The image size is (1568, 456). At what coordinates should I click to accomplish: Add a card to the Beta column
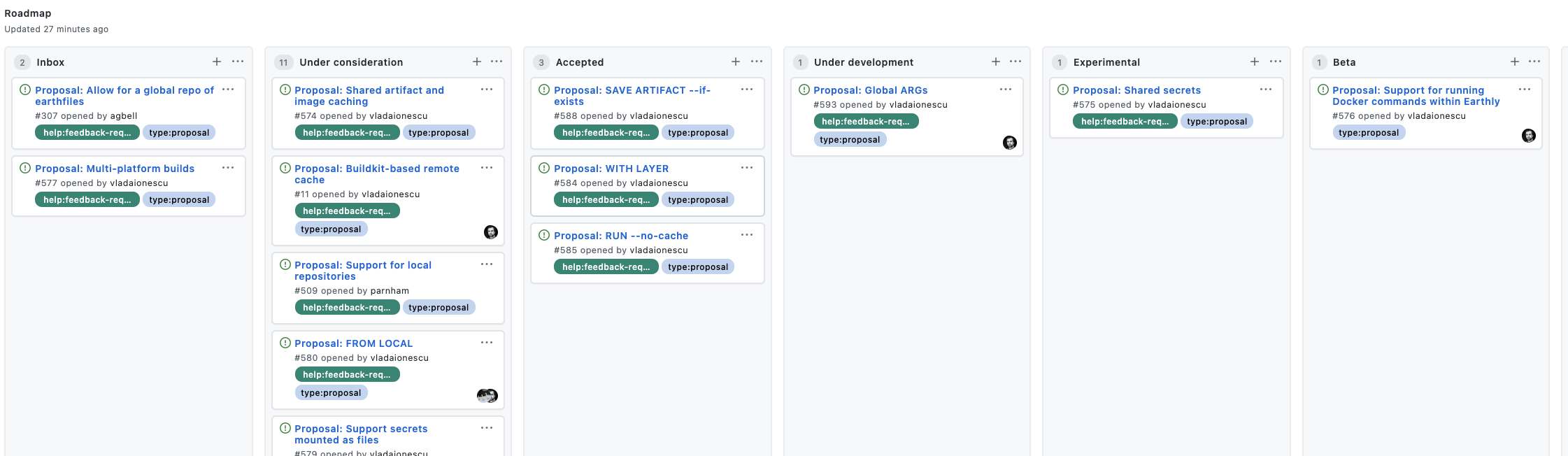(x=1515, y=62)
